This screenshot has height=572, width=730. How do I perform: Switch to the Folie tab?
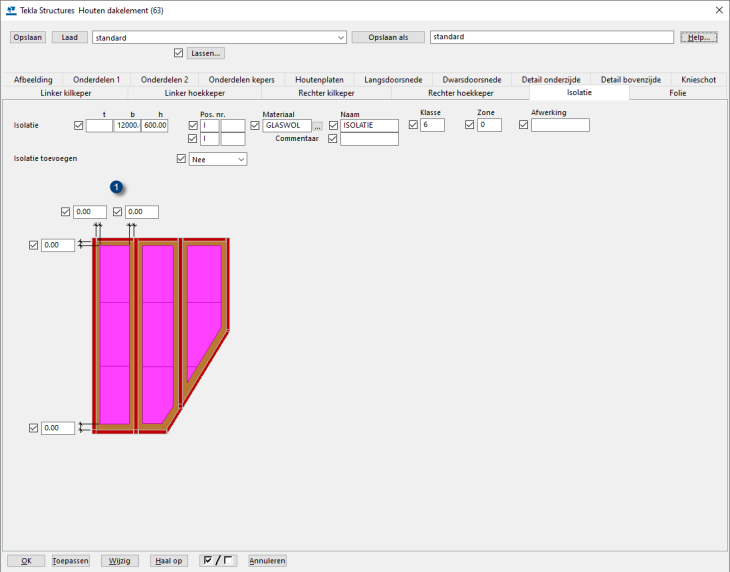[677, 93]
